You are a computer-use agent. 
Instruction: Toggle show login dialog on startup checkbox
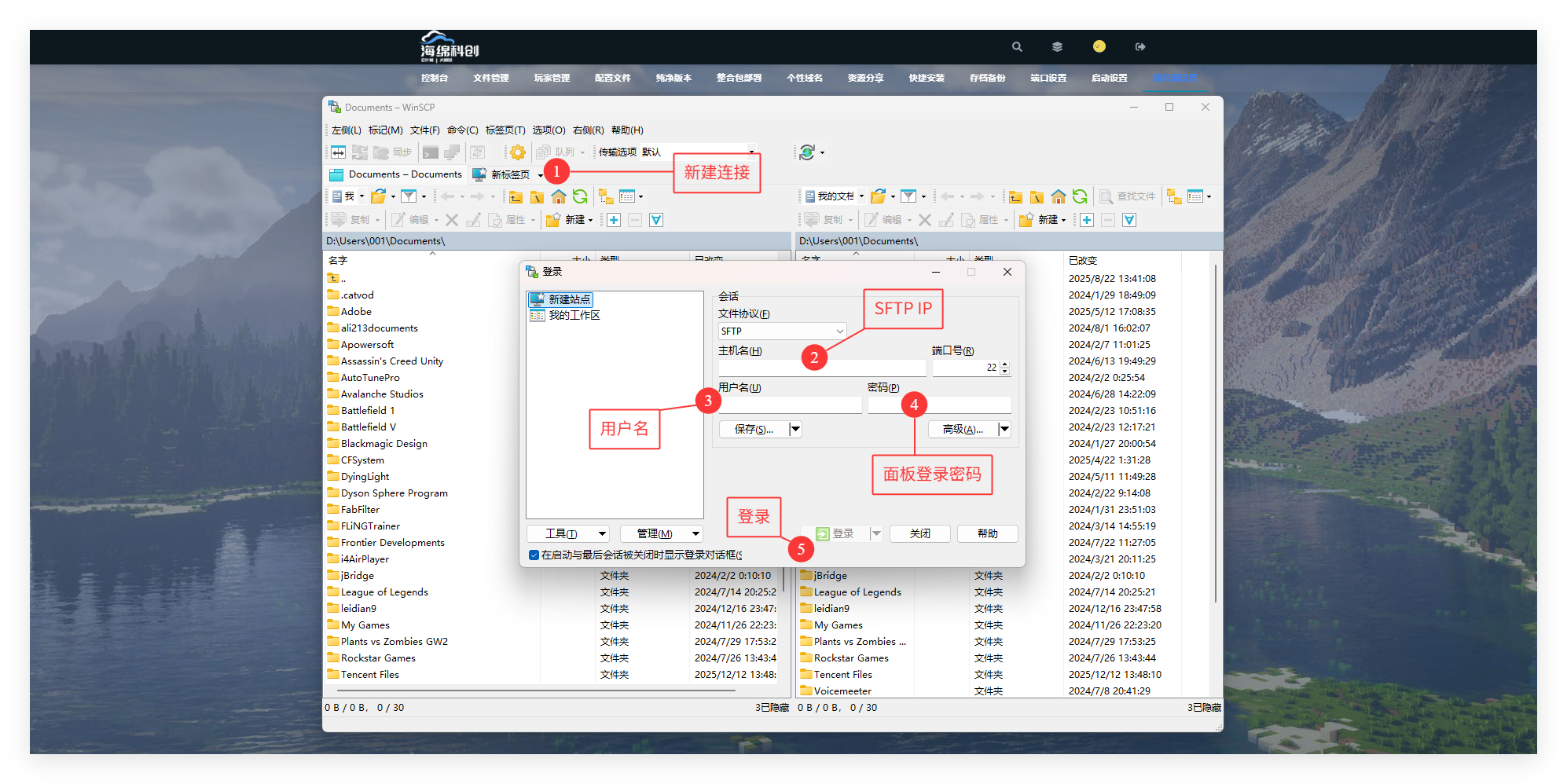534,555
